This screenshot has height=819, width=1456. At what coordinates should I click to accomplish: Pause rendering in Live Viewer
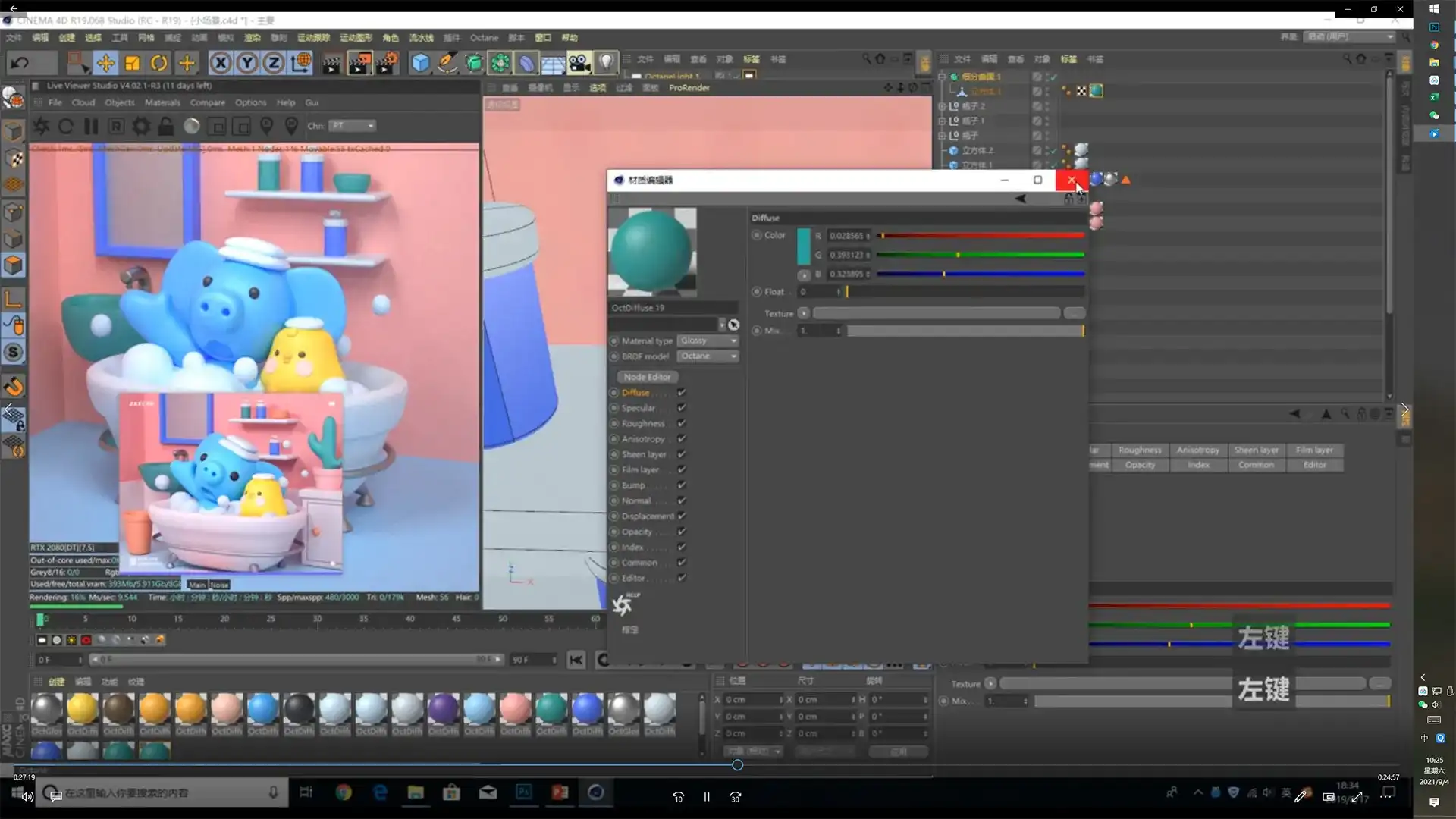coord(91,126)
